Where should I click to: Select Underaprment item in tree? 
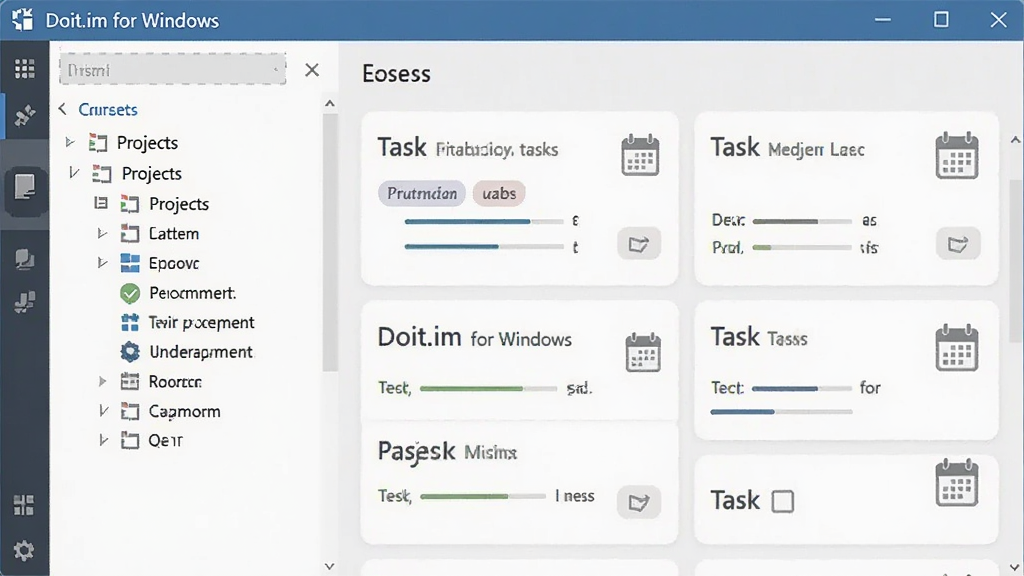click(200, 352)
